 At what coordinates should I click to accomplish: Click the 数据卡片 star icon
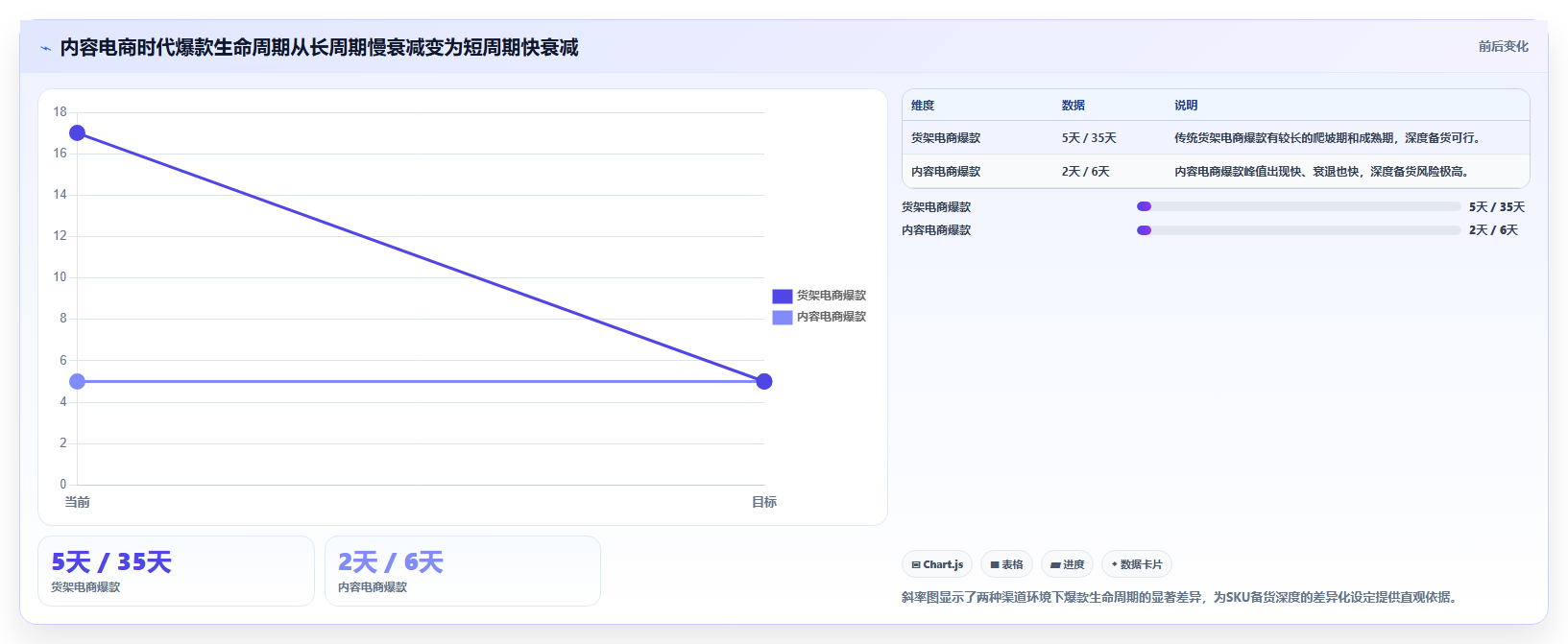point(1115,564)
